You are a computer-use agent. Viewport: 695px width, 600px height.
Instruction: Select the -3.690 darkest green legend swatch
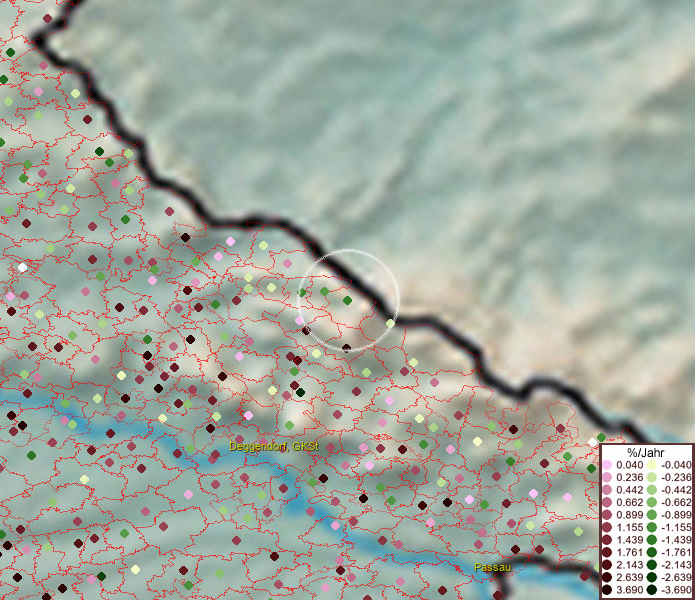point(652,590)
